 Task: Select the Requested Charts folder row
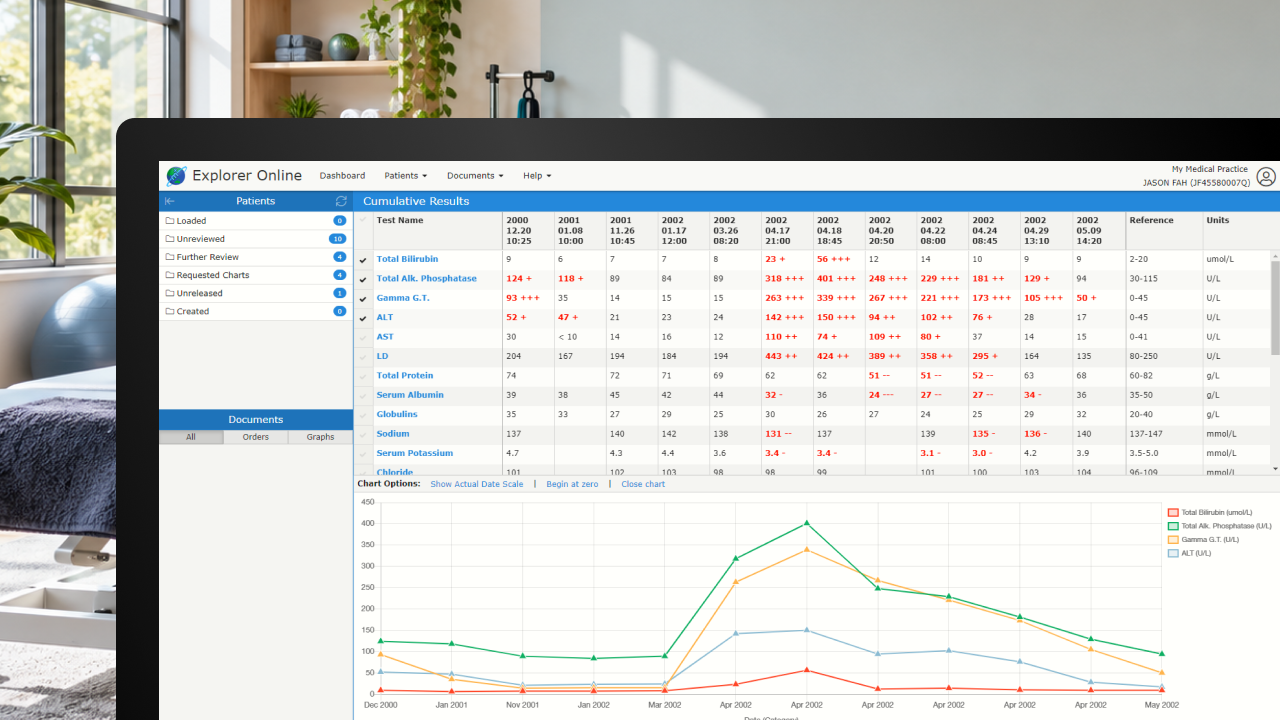(256, 275)
